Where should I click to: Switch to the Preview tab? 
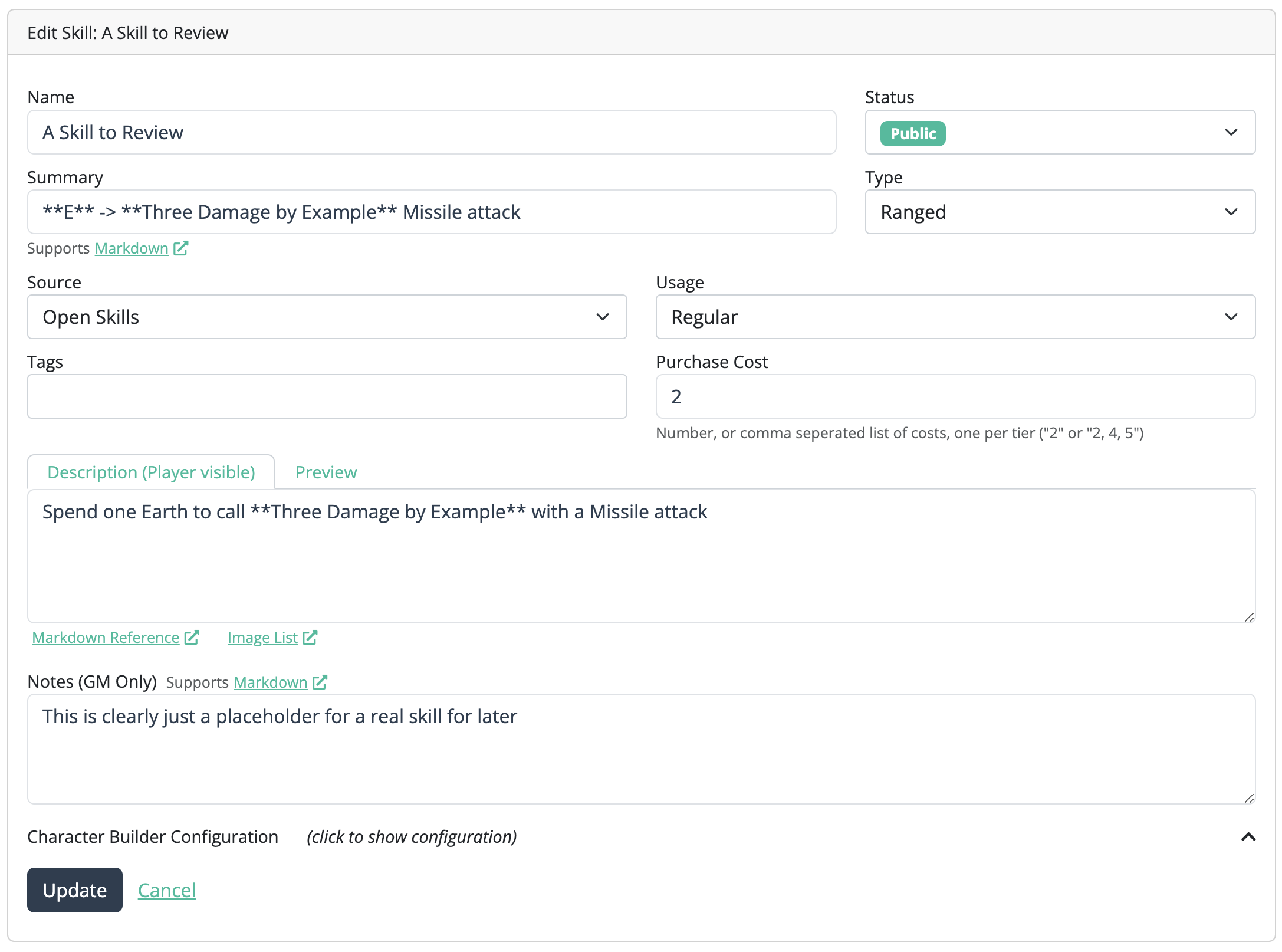(326, 472)
